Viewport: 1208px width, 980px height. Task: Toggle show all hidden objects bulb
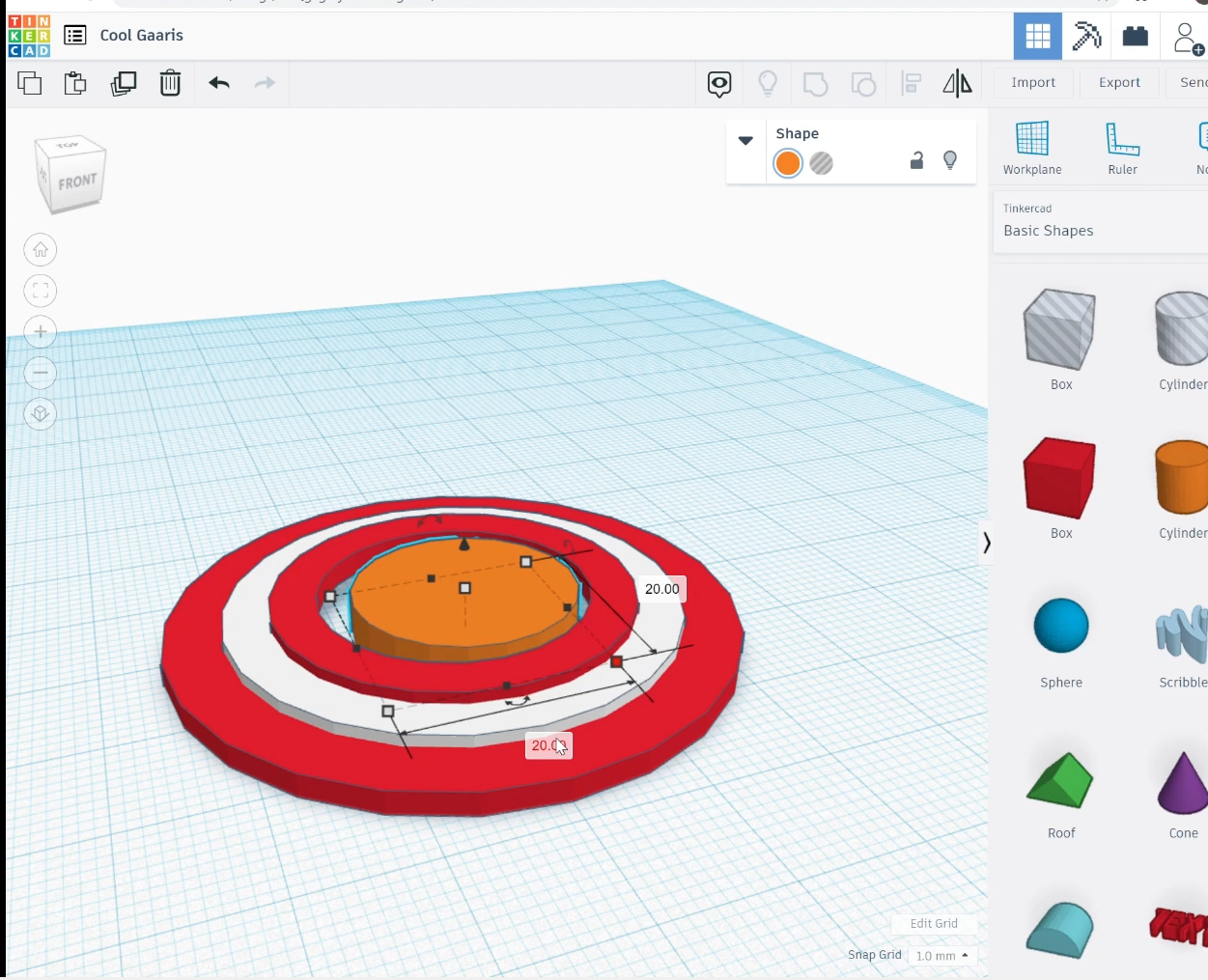tap(768, 84)
